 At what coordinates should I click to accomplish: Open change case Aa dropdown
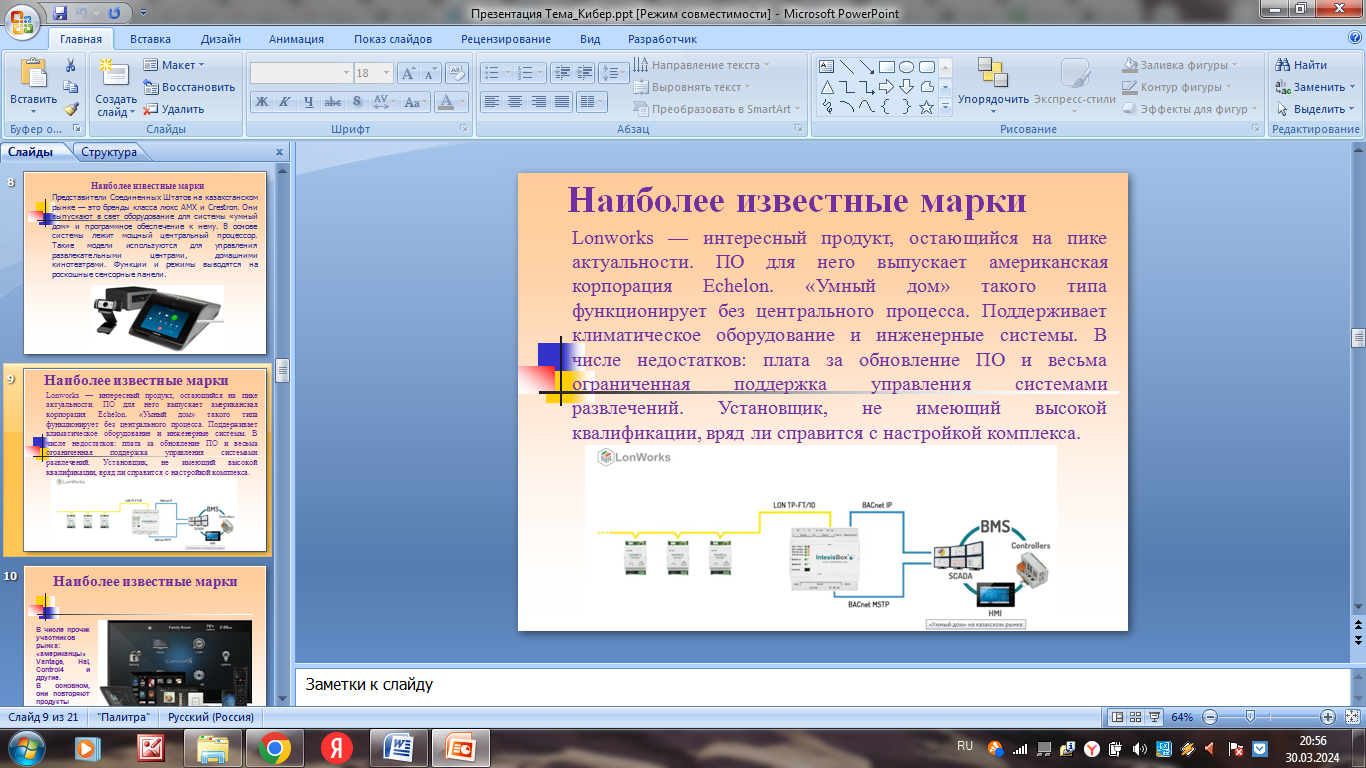click(x=415, y=101)
